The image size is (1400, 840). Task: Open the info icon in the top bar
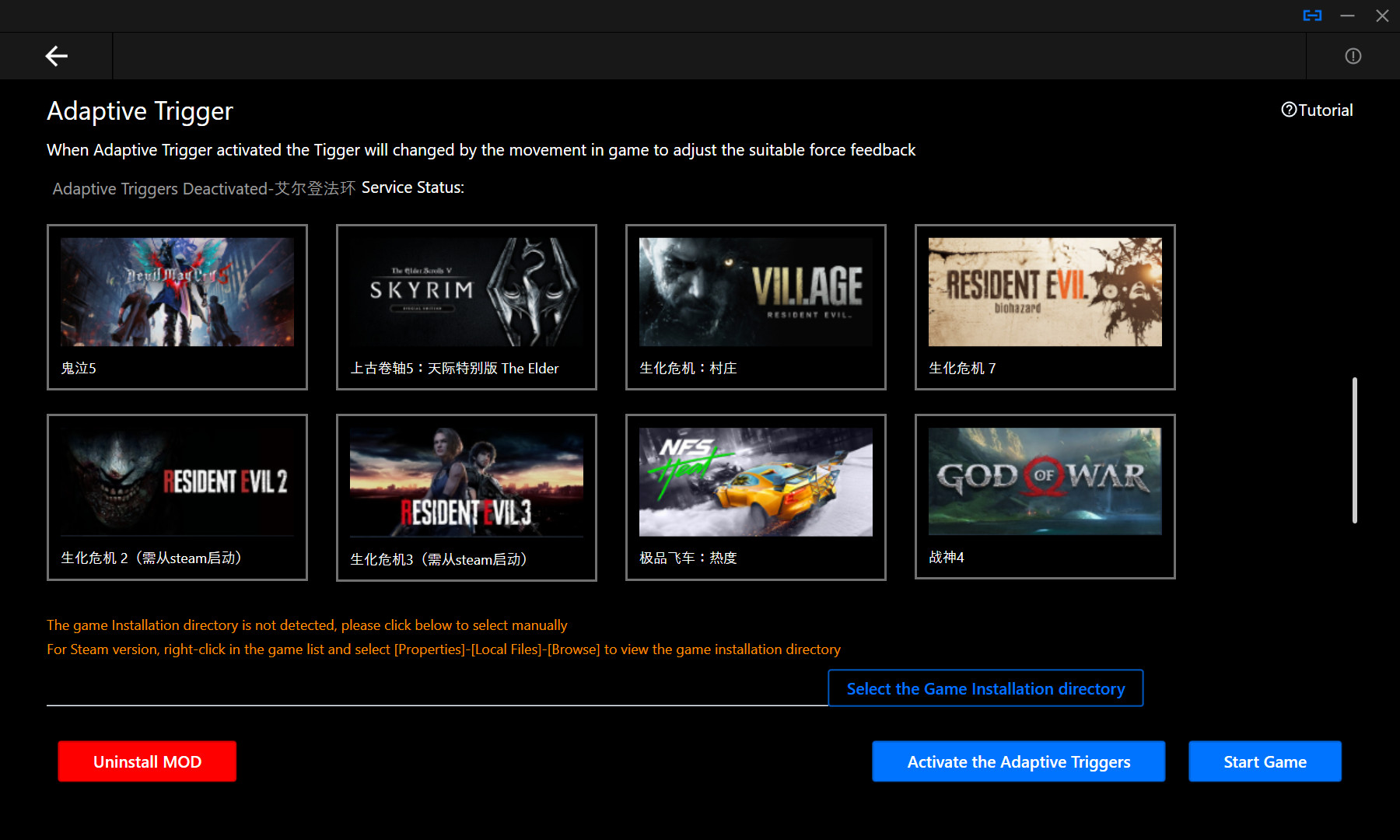point(1353,56)
